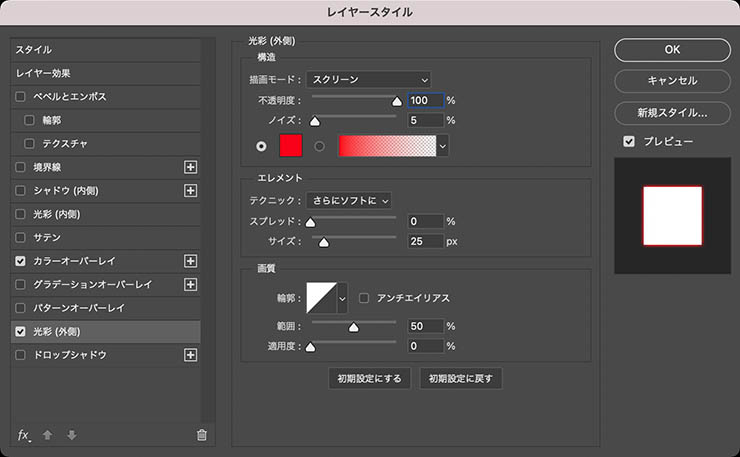Expand the 輪郭 contour picker arrow
Image resolution: width=740 pixels, height=457 pixels.
343,298
